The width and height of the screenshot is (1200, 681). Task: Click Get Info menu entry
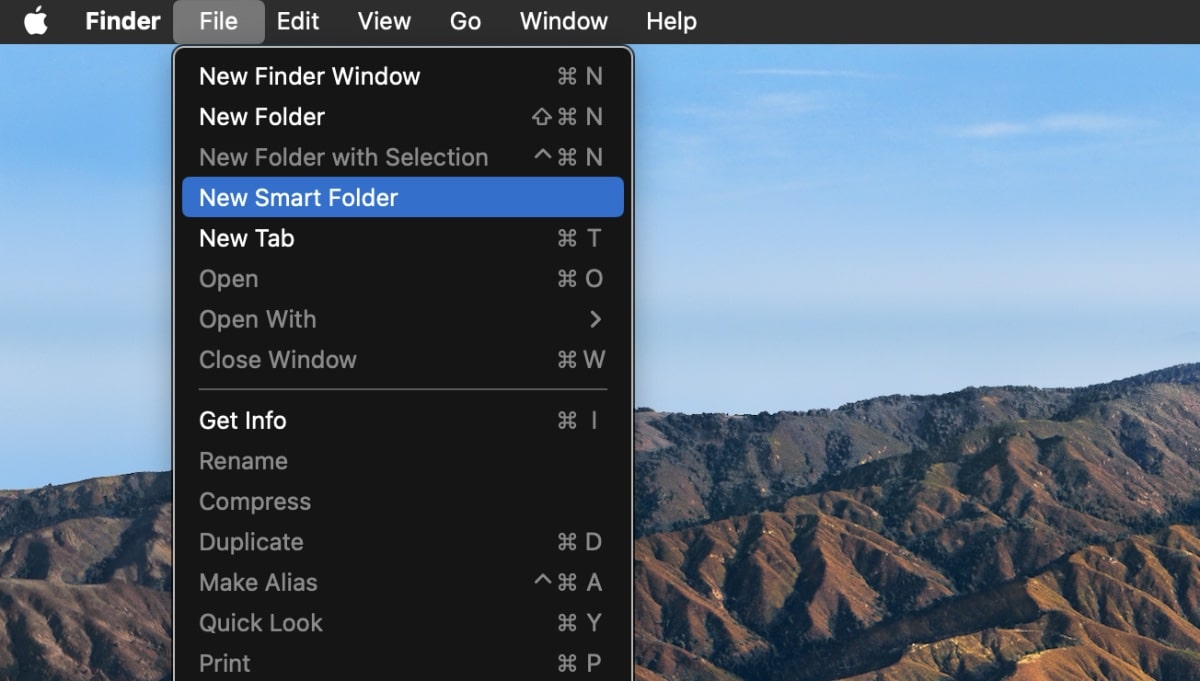tap(243, 421)
